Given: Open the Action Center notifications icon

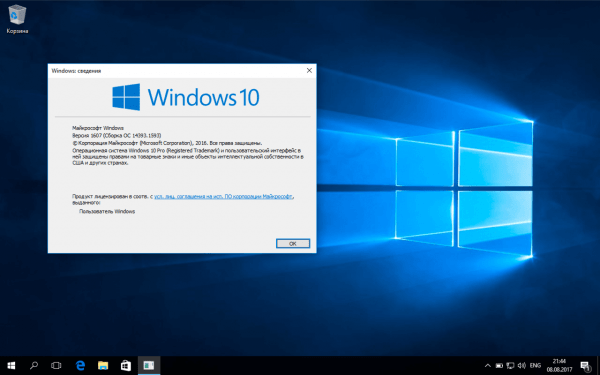Looking at the screenshot, I should click(585, 366).
